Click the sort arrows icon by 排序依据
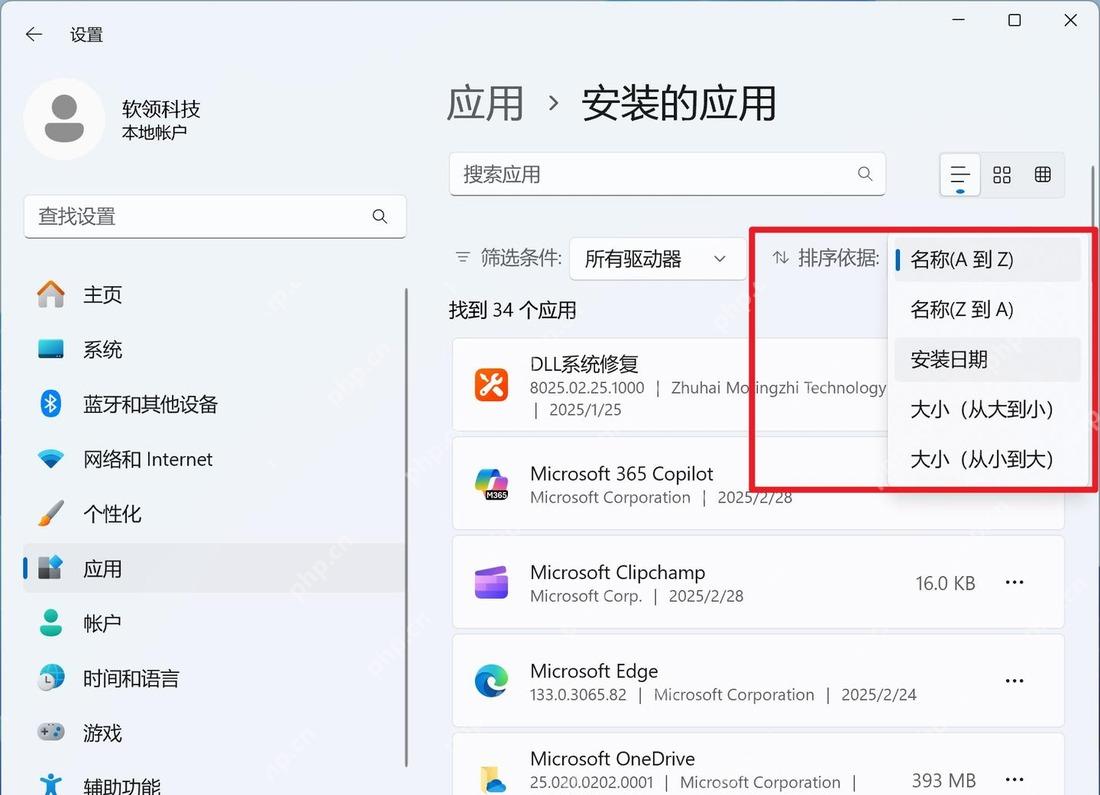 [781, 258]
